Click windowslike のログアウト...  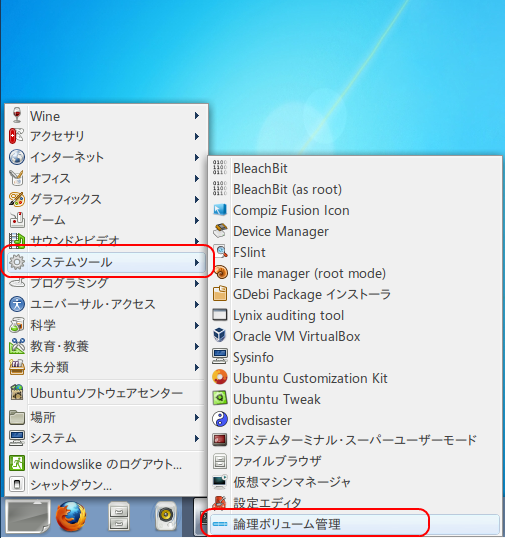(x=106, y=464)
